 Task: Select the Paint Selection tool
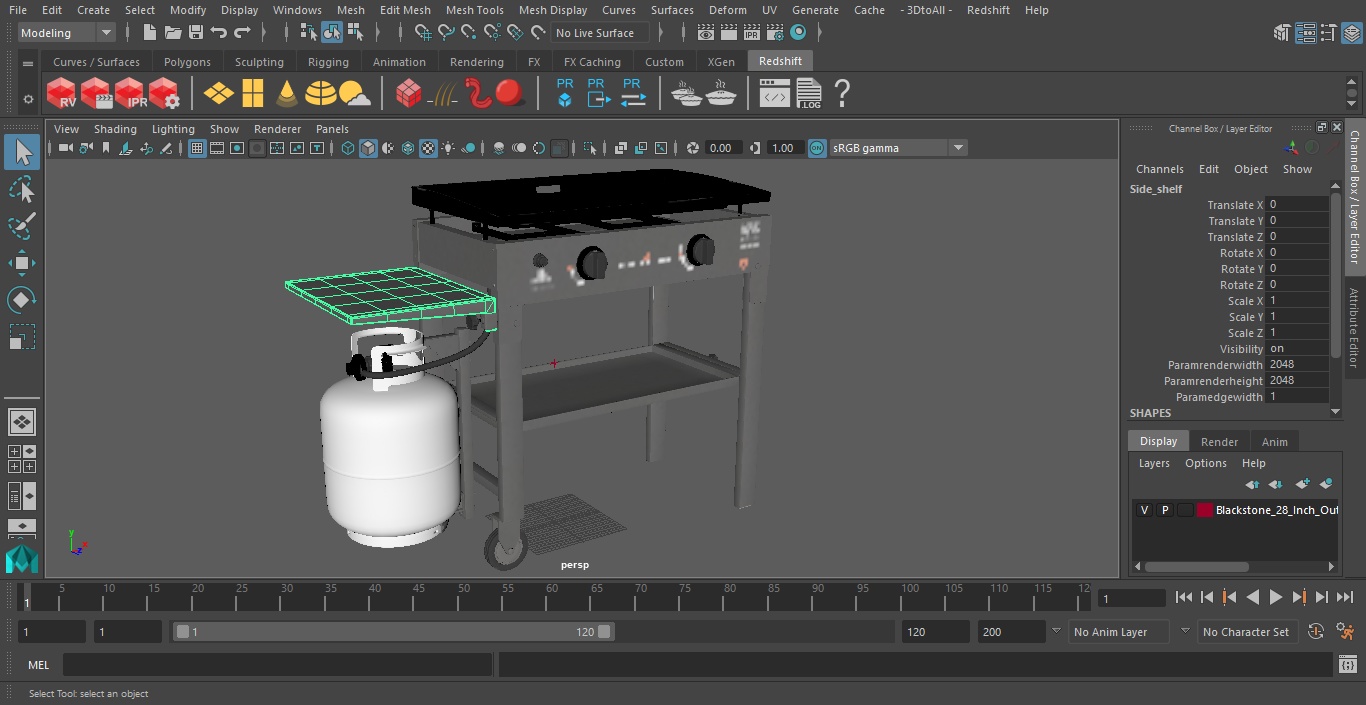click(22, 226)
